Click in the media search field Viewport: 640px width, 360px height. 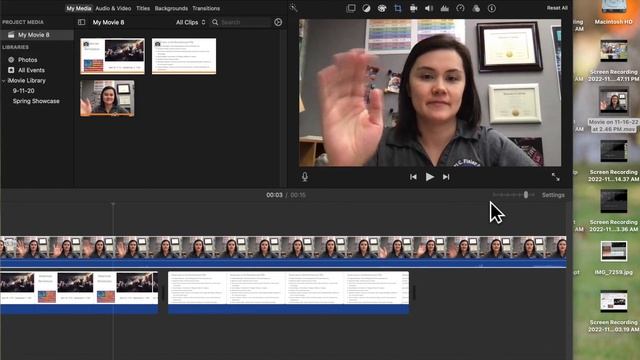coord(245,22)
